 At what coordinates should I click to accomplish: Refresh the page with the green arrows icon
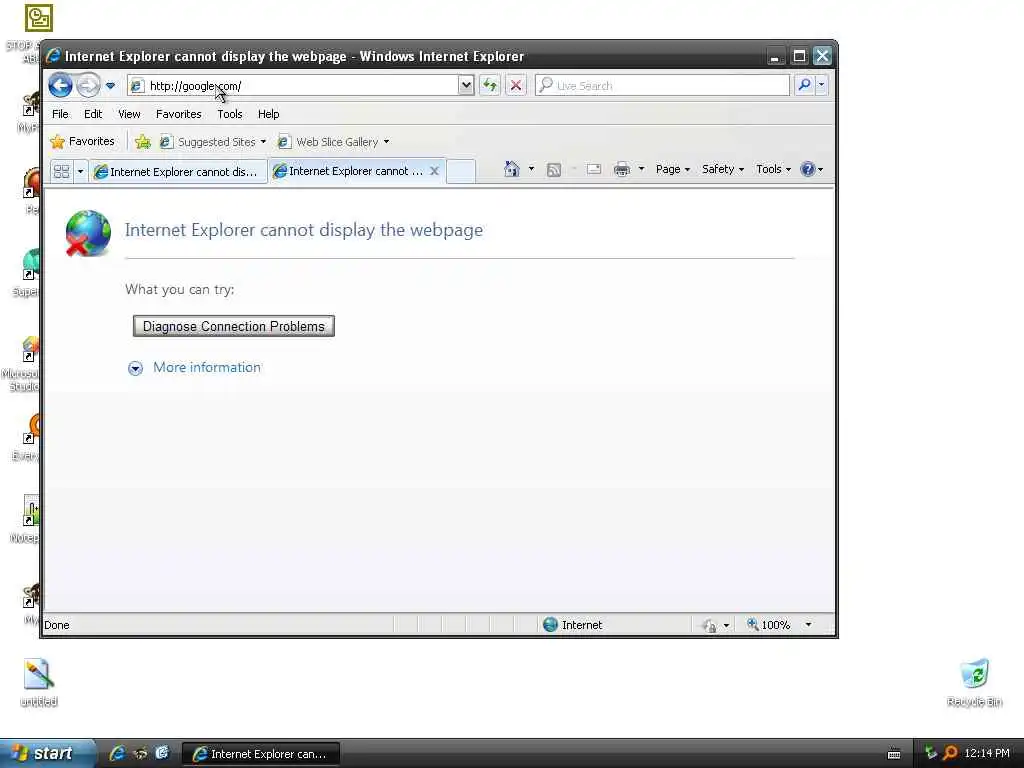coord(490,85)
